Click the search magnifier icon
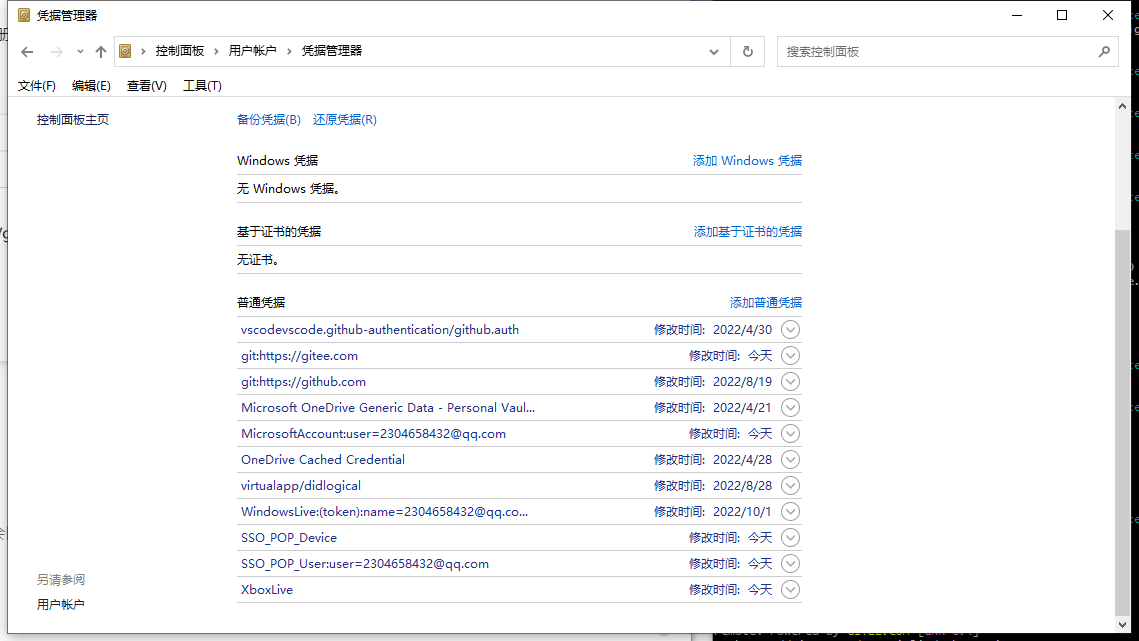The image size is (1139, 641). [x=1104, y=52]
